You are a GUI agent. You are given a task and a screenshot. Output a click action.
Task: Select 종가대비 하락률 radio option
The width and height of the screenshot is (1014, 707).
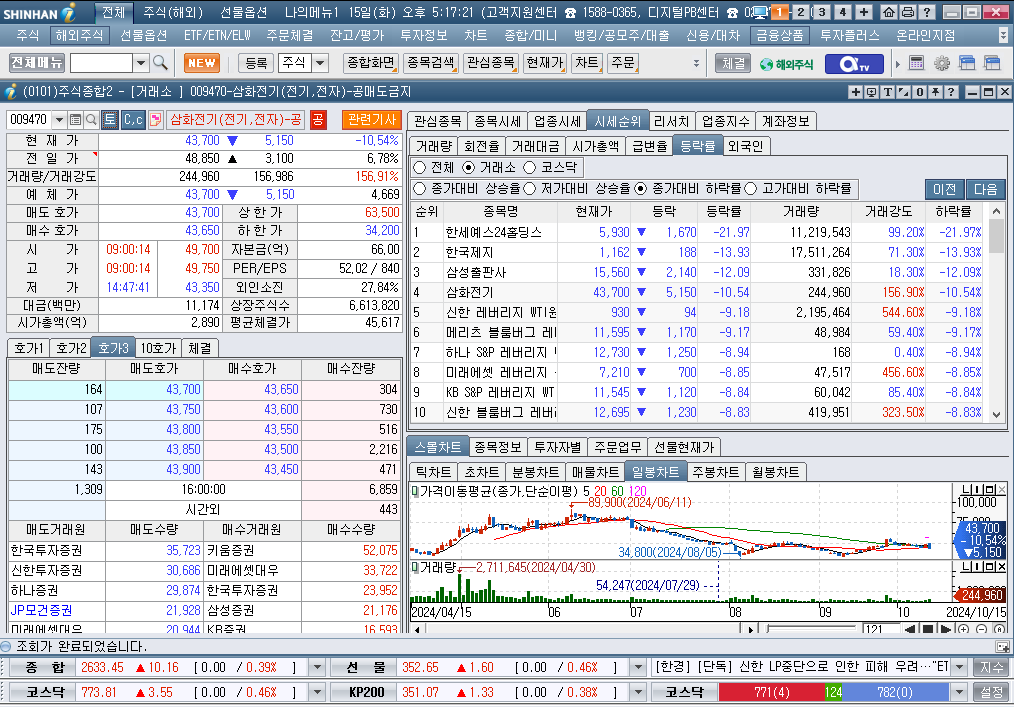click(x=640, y=188)
